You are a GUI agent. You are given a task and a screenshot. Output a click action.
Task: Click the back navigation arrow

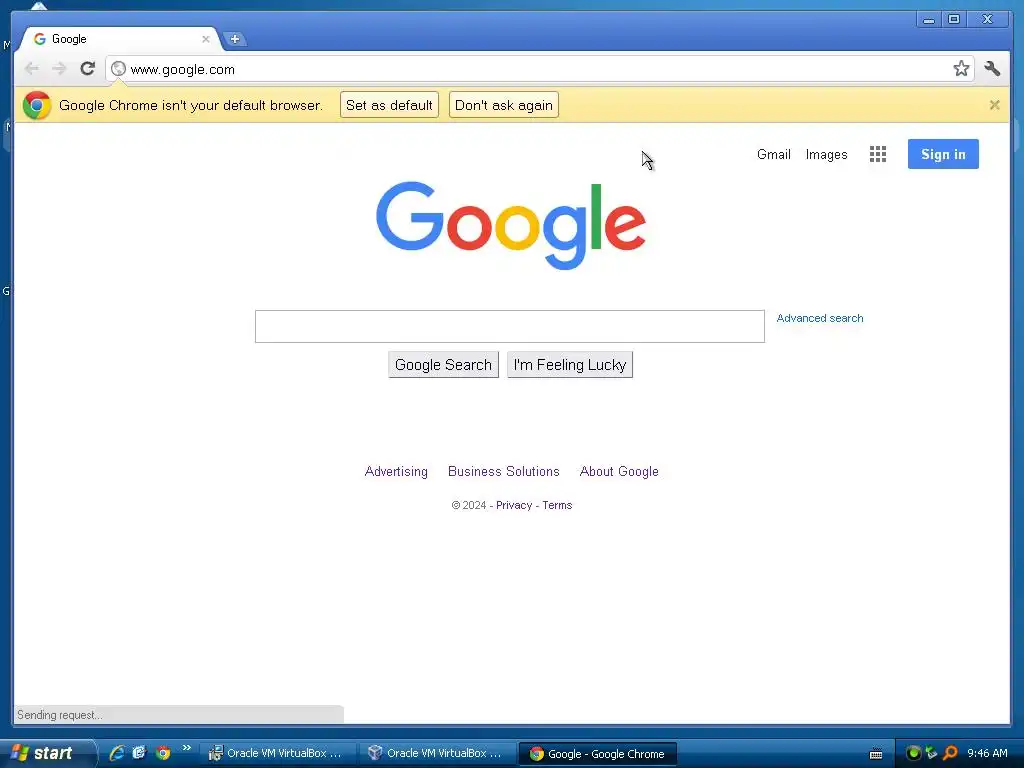coord(32,69)
